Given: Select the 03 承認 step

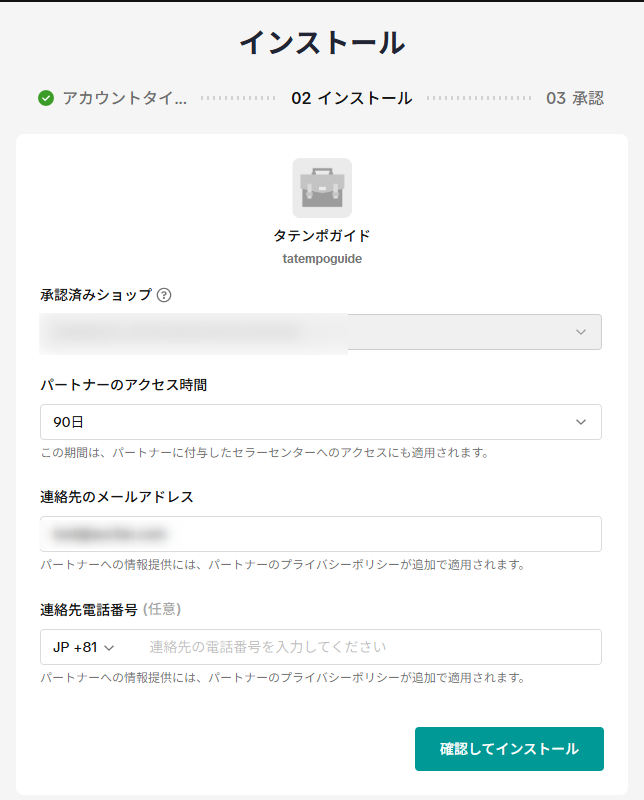Looking at the screenshot, I should (x=574, y=98).
